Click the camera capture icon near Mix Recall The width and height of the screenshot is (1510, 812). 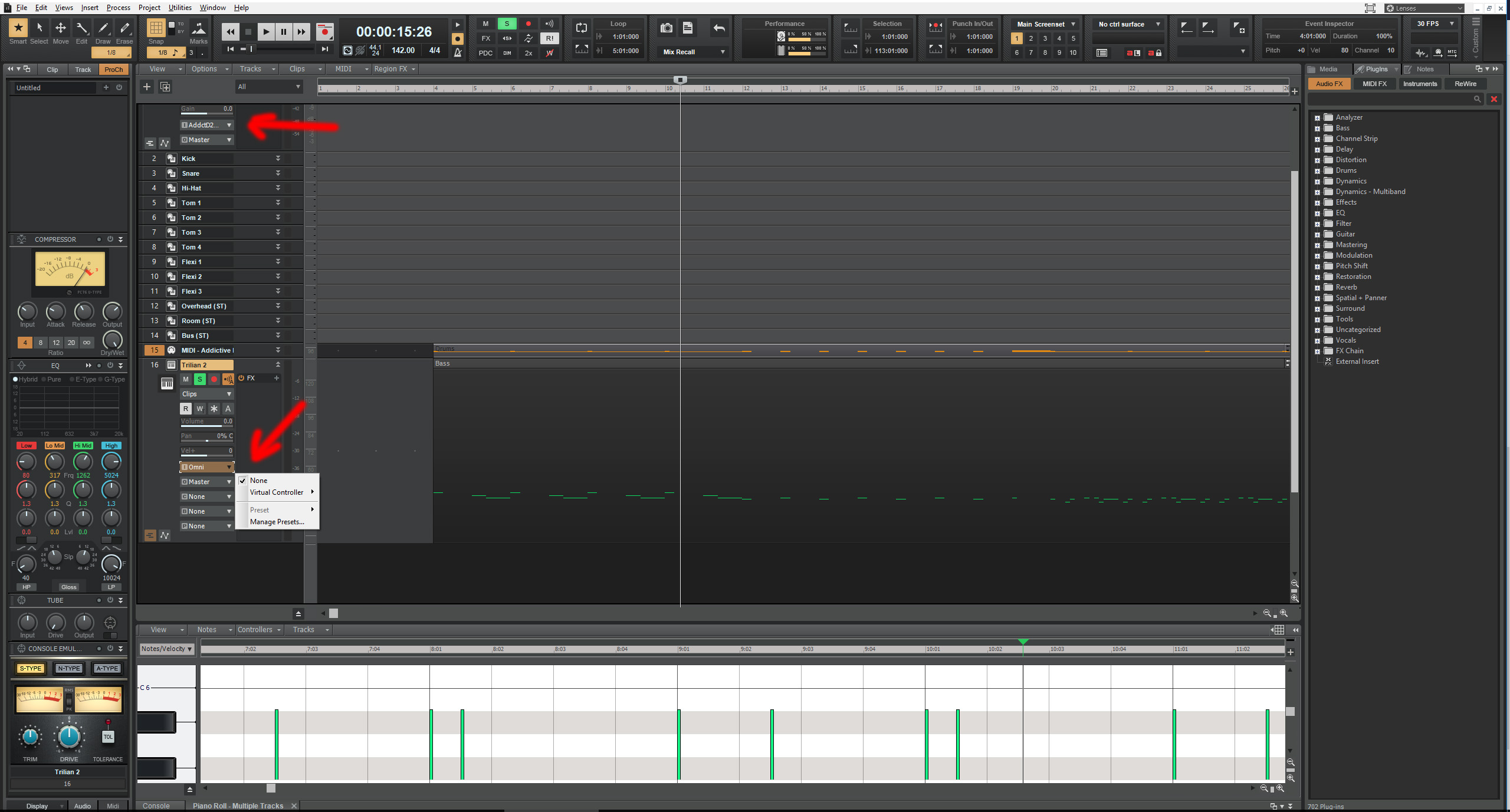click(x=665, y=28)
